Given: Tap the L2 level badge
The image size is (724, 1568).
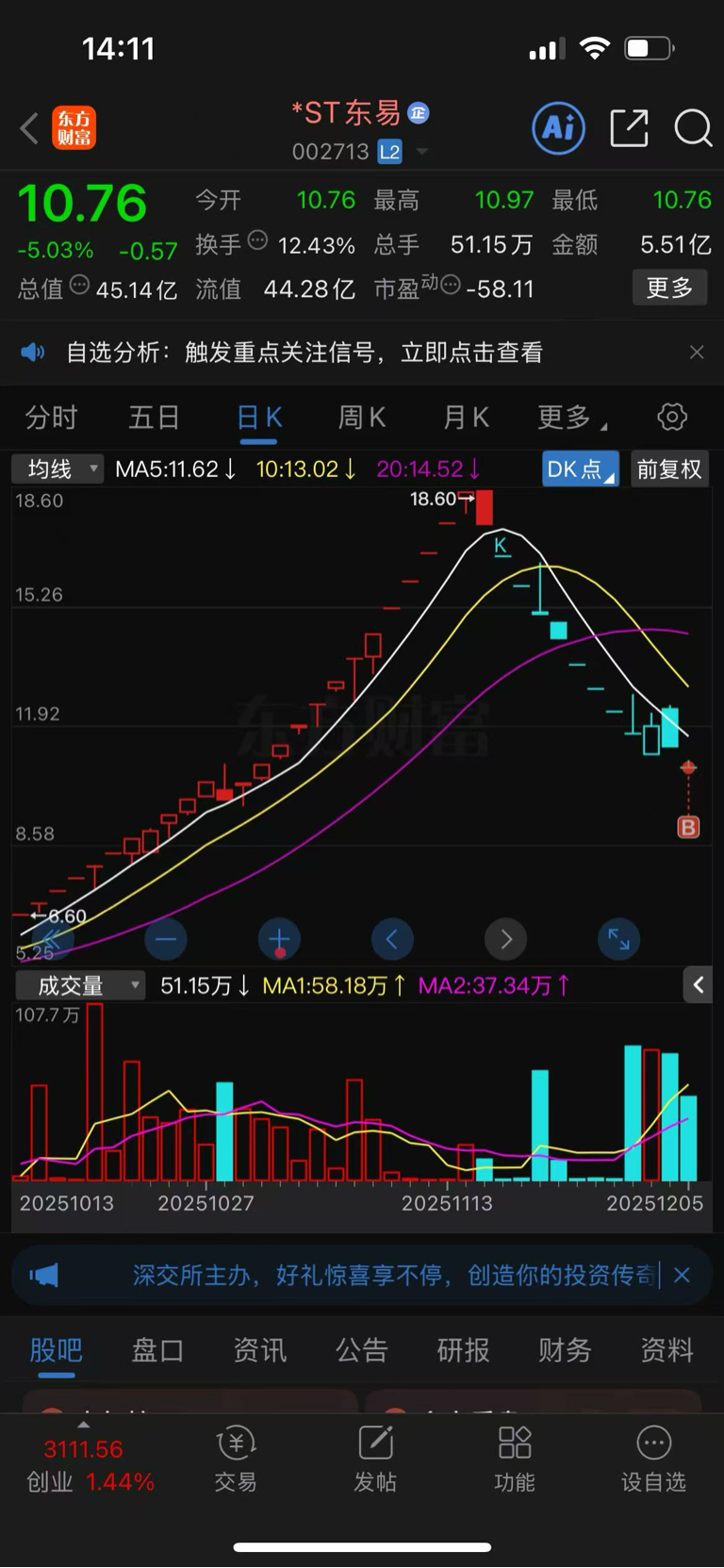Looking at the screenshot, I should point(389,152).
